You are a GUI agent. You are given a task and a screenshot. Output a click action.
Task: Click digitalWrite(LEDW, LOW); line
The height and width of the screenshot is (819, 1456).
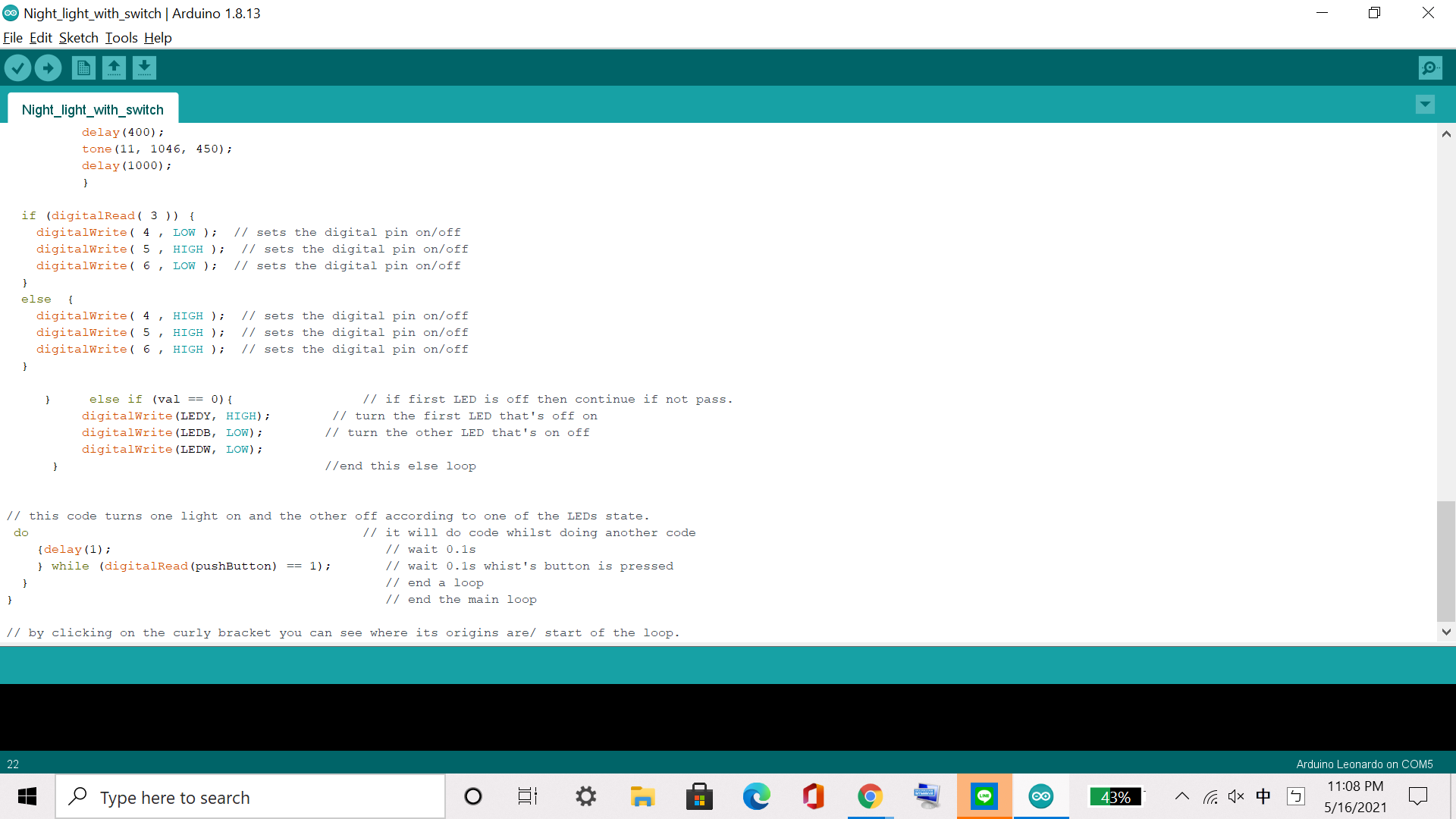click(172, 449)
